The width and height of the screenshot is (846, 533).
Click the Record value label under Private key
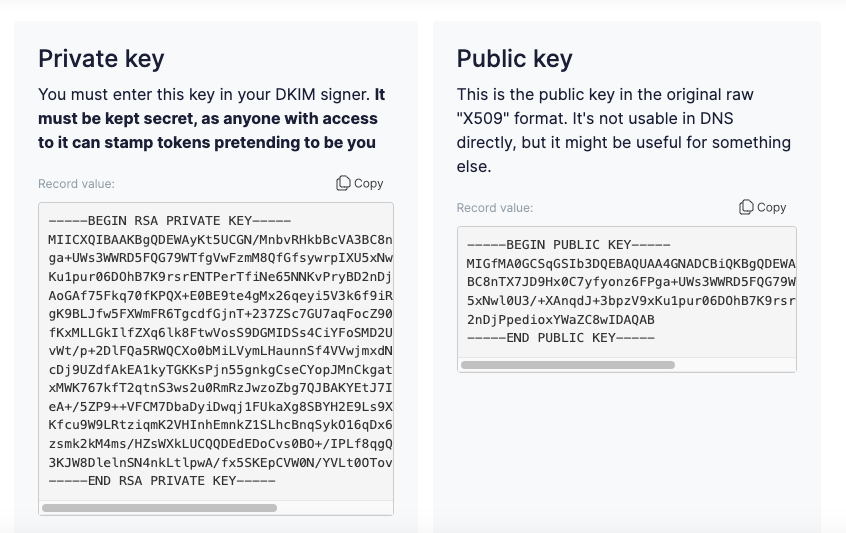76,184
